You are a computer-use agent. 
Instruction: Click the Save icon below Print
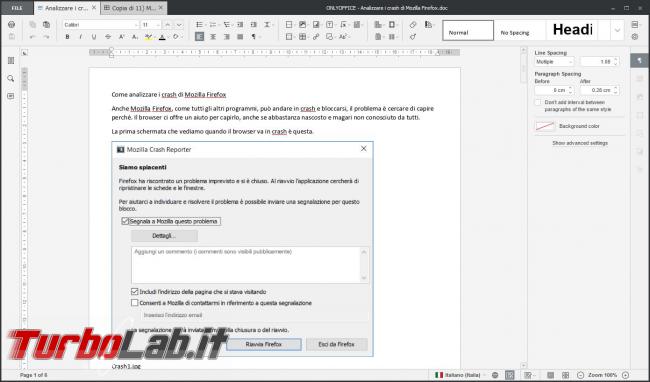click(x=11, y=37)
